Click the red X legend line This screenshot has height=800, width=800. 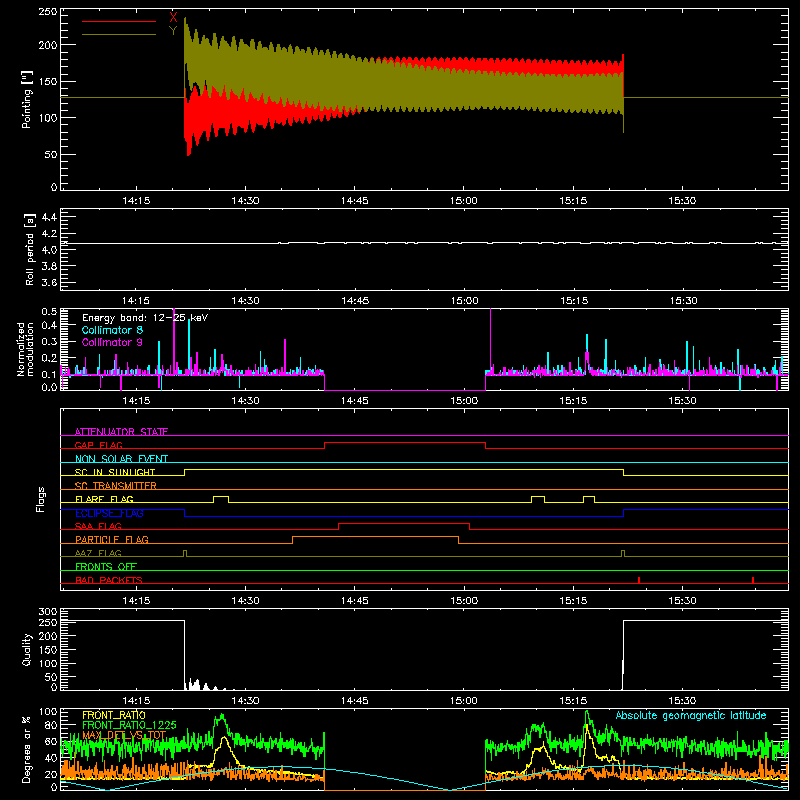click(118, 21)
